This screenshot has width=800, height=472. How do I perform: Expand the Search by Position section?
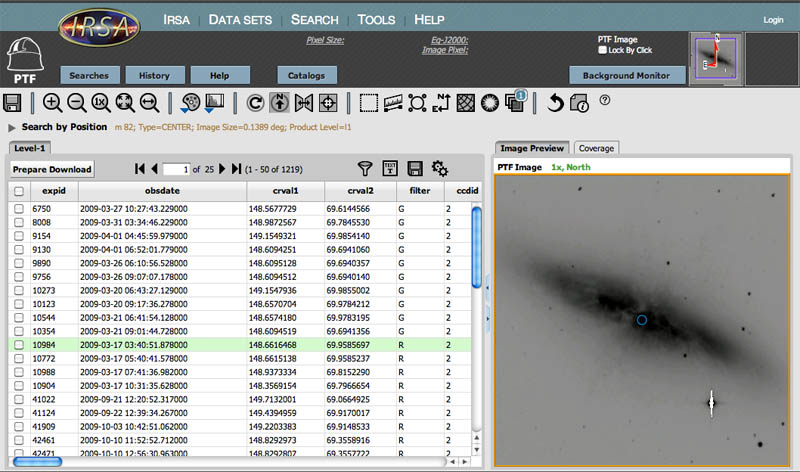pos(12,127)
